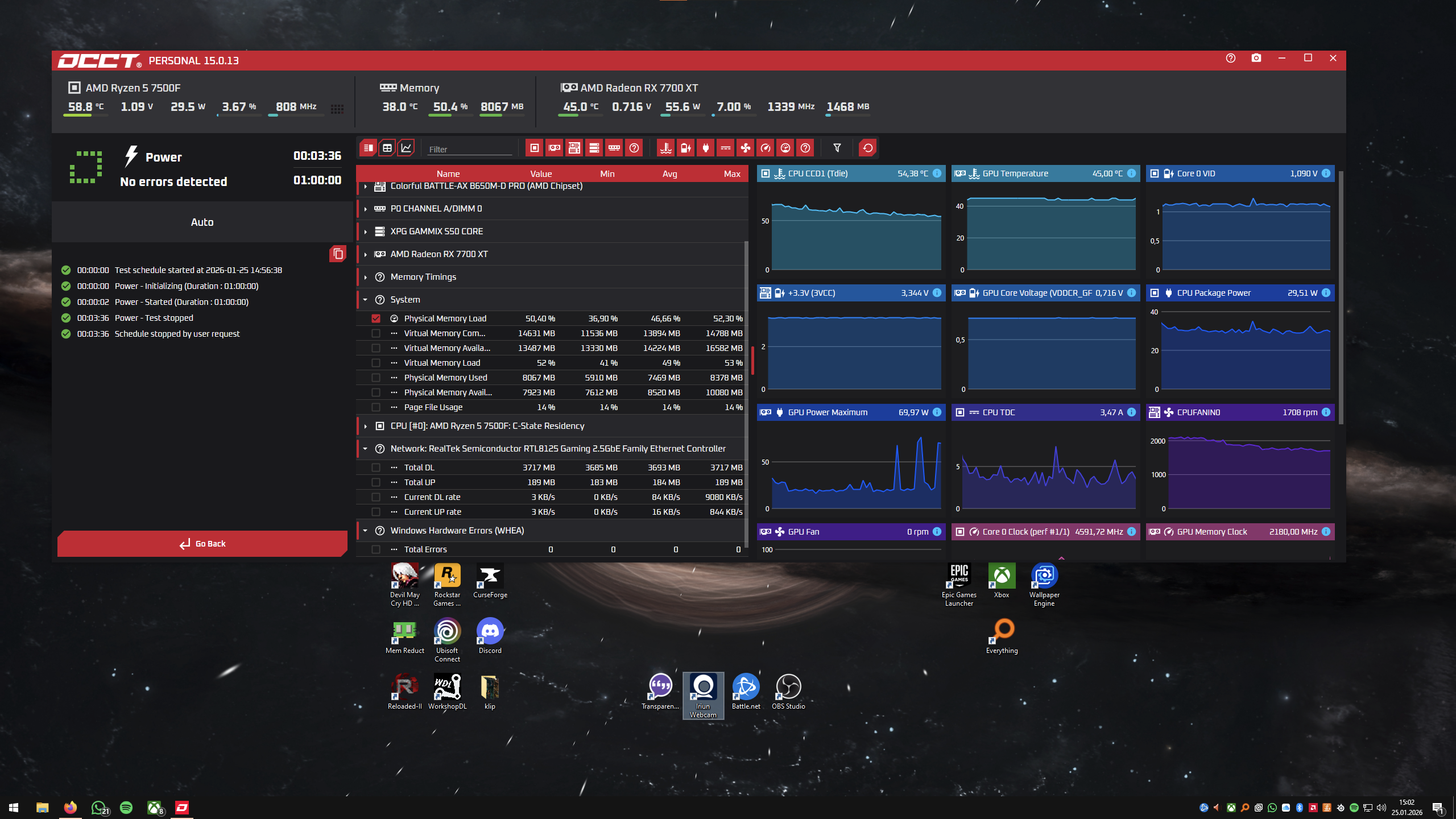Open OCCT help from the title bar

[1231, 58]
